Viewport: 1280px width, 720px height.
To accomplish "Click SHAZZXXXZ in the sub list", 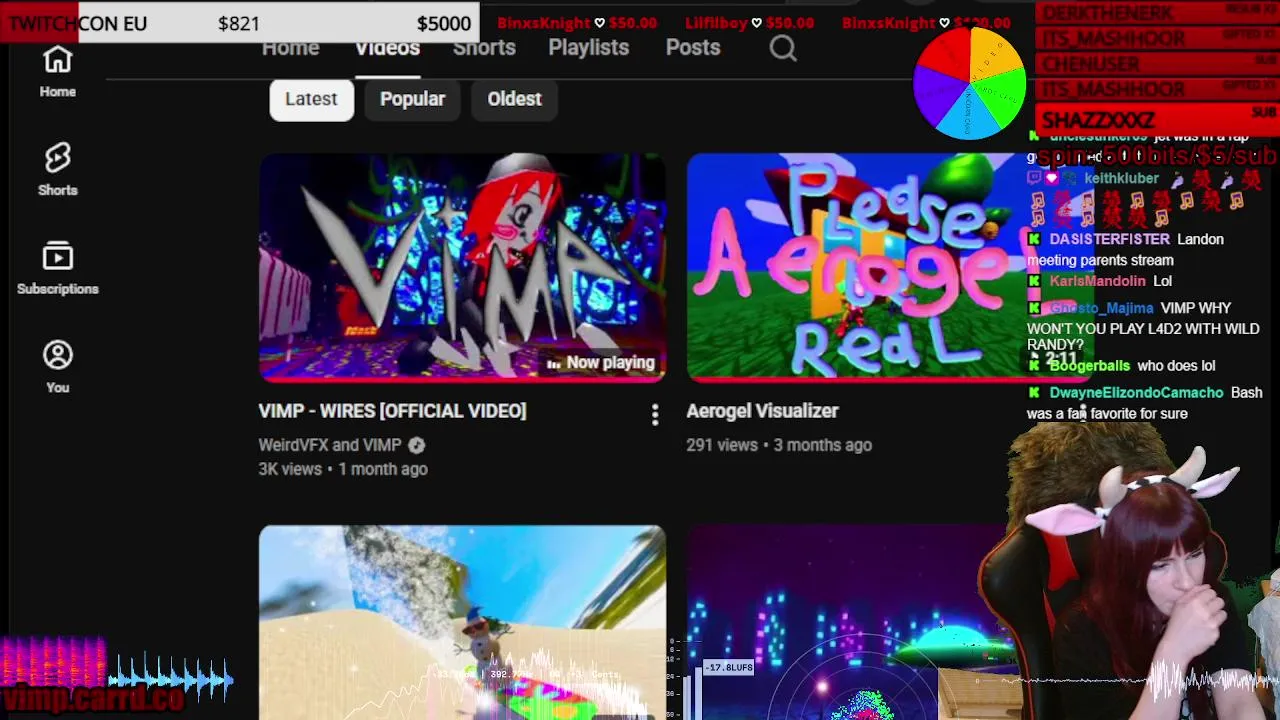I will click(x=1098, y=120).
